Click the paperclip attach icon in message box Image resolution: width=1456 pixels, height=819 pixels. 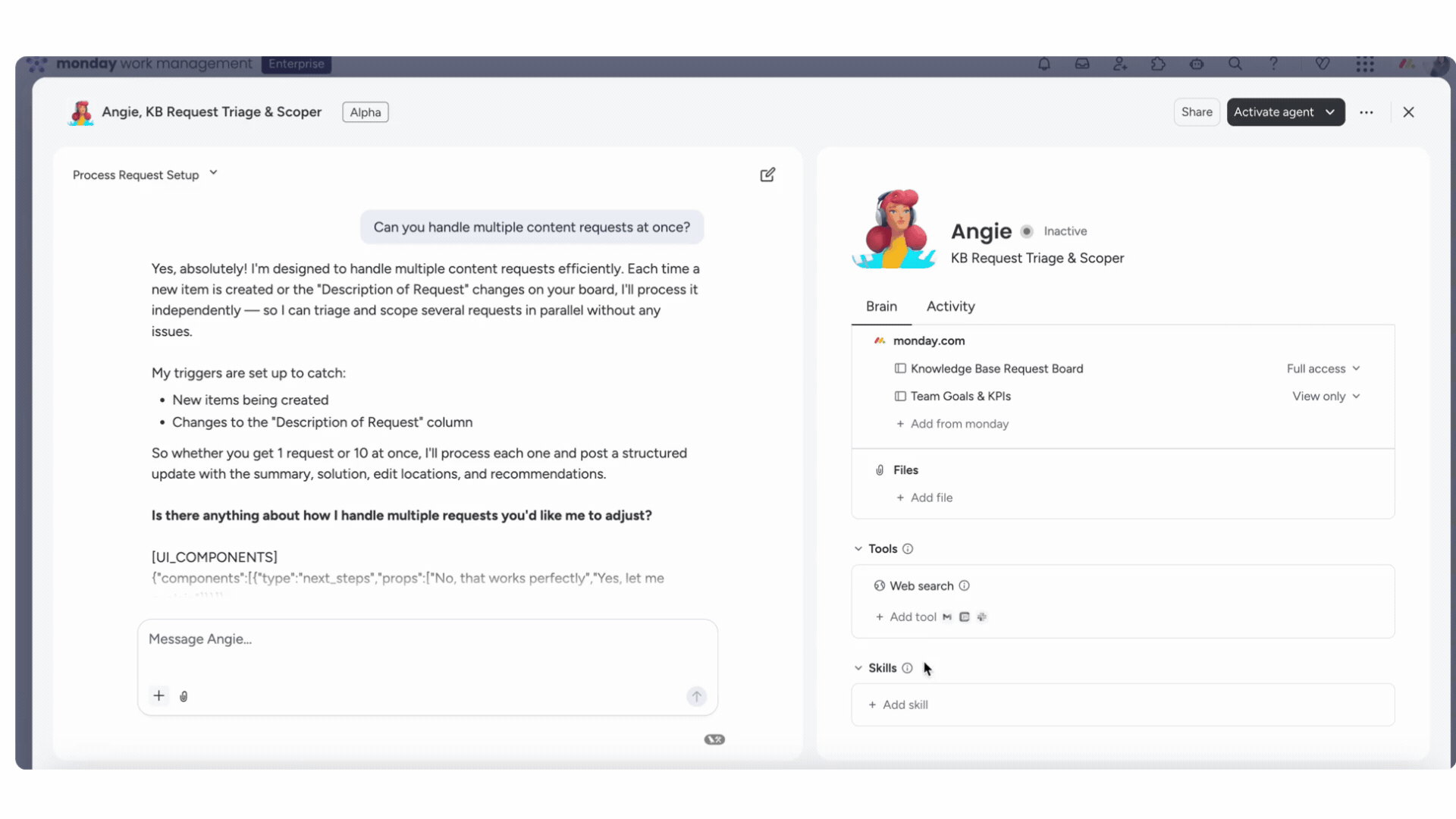[x=184, y=696]
